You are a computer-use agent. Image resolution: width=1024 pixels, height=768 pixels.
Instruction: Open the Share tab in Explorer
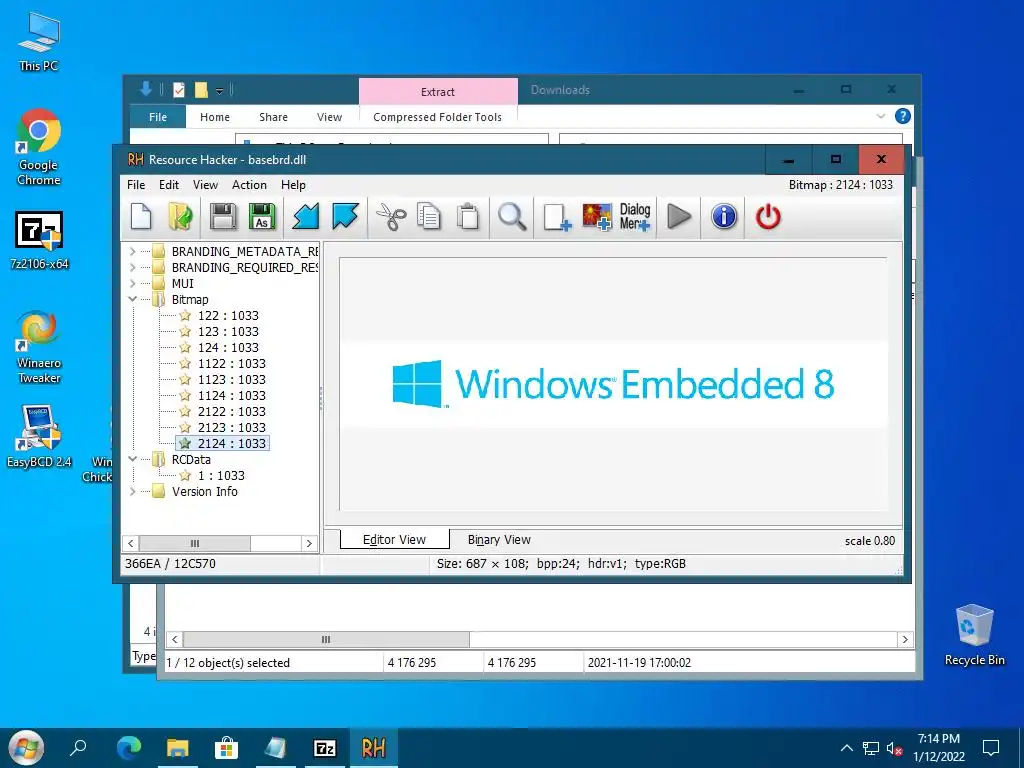point(273,117)
